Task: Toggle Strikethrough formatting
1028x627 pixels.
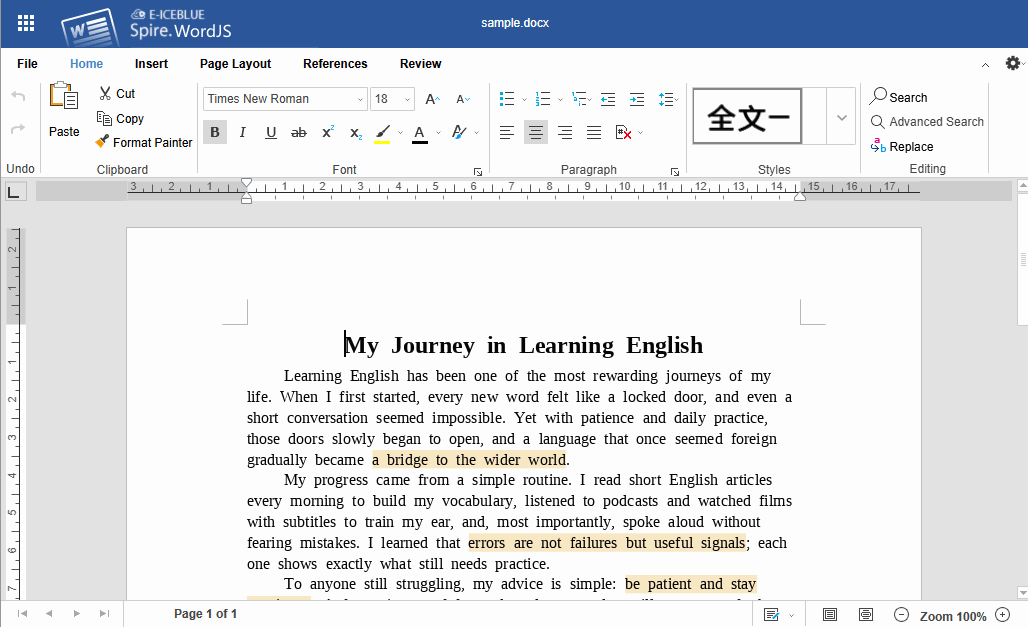Action: [x=299, y=132]
